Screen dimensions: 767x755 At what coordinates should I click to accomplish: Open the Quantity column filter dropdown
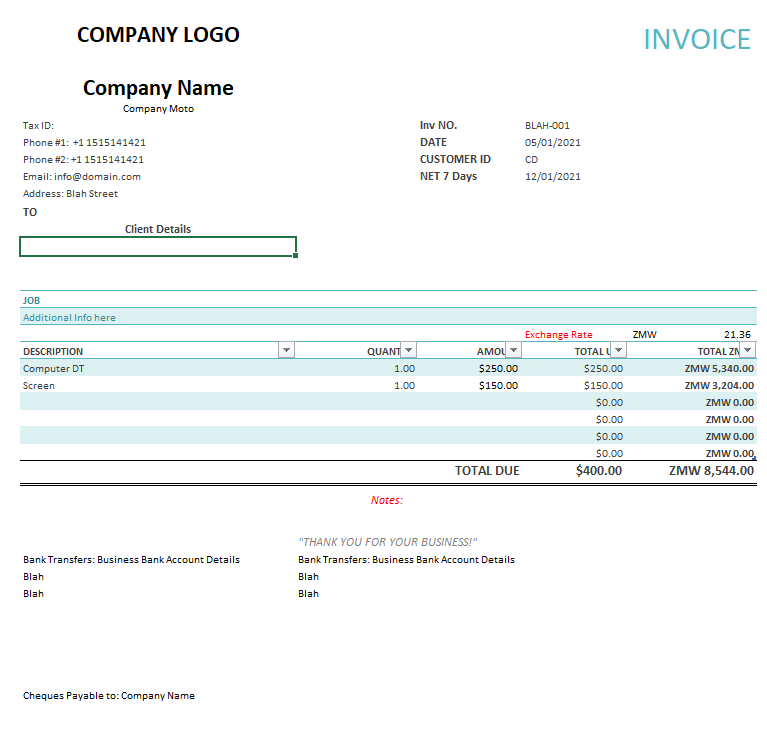pyautogui.click(x=408, y=351)
